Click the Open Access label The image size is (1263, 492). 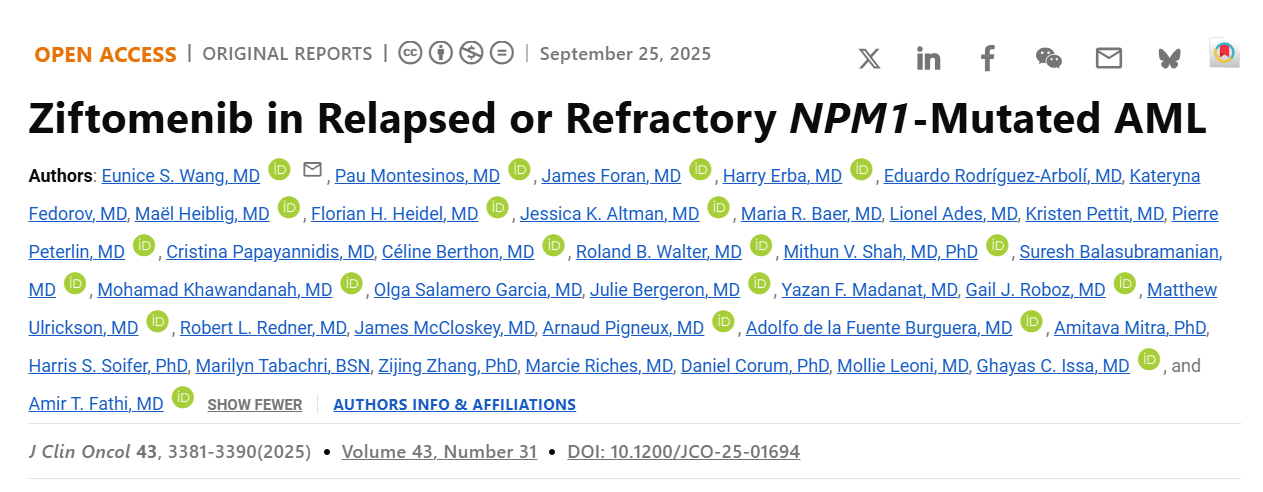click(106, 55)
